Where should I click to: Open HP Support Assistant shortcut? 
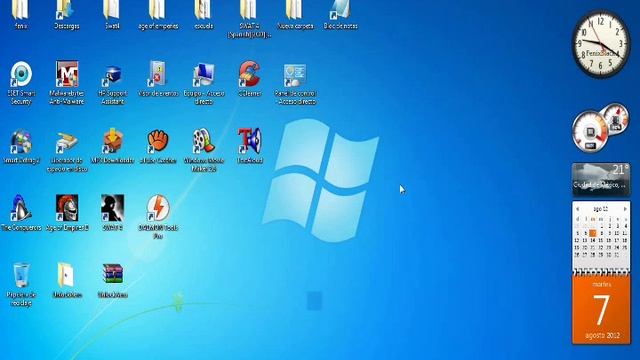(112, 83)
